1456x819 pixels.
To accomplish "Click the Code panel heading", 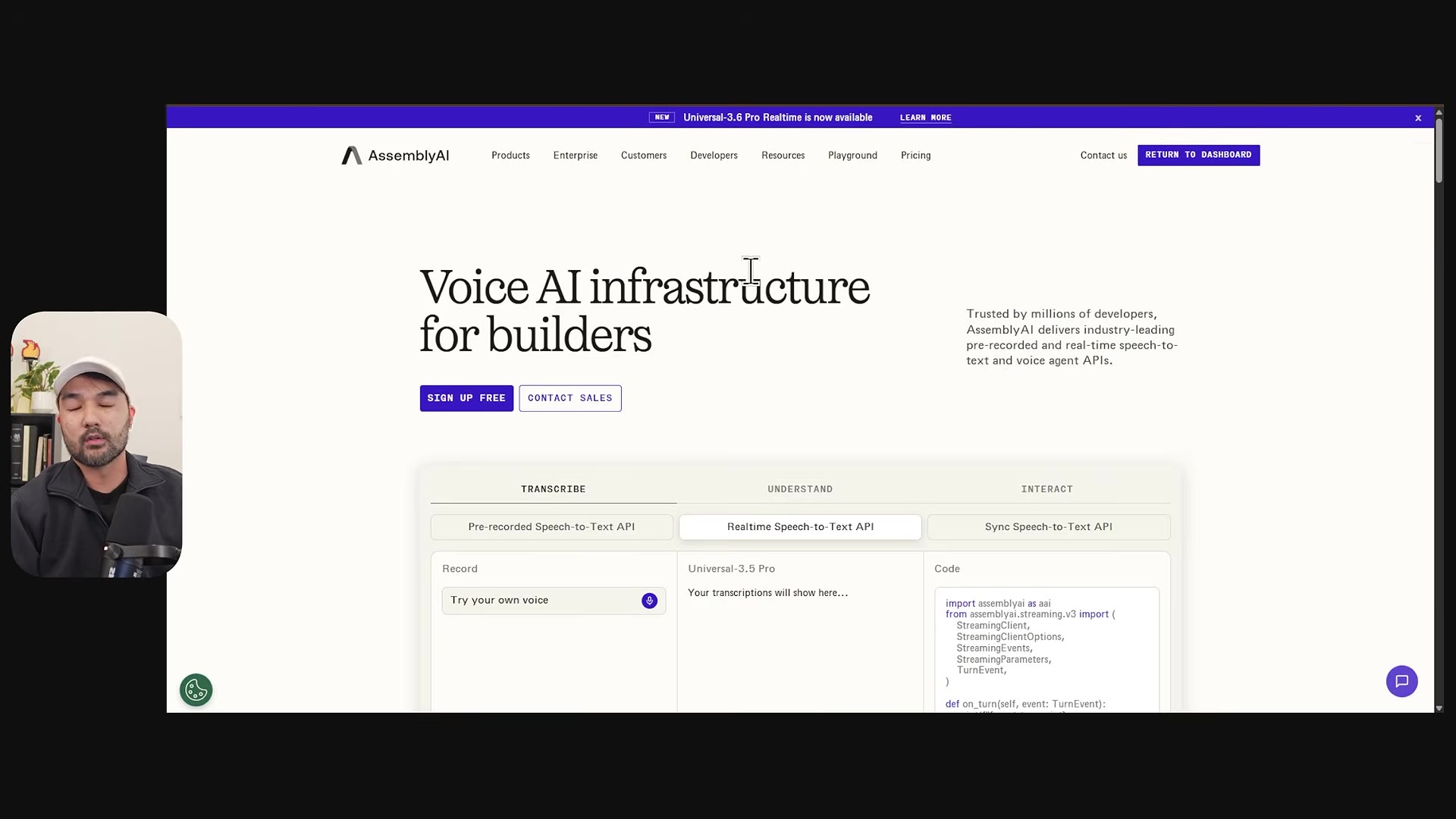I will [947, 569].
